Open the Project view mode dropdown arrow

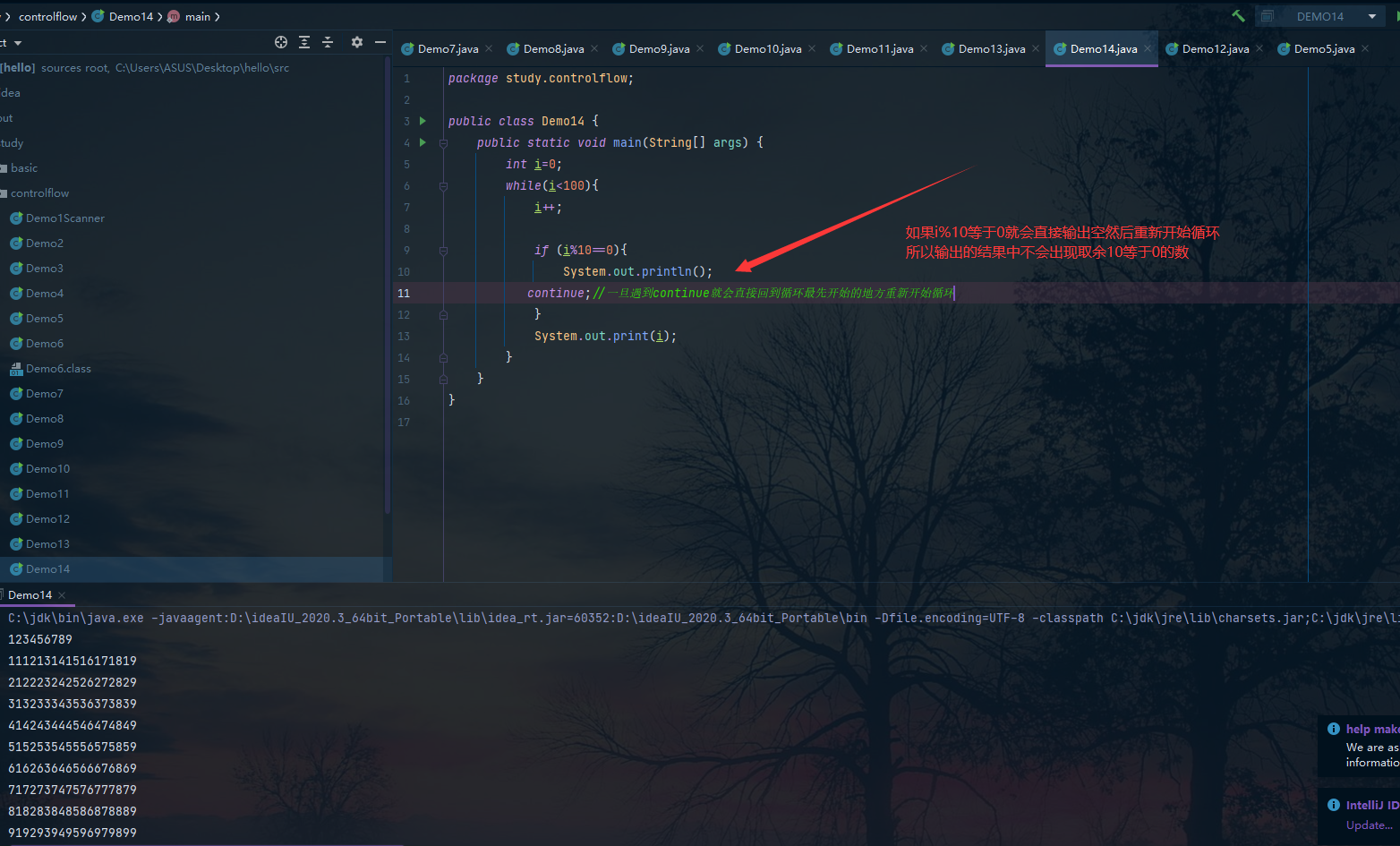(x=18, y=43)
